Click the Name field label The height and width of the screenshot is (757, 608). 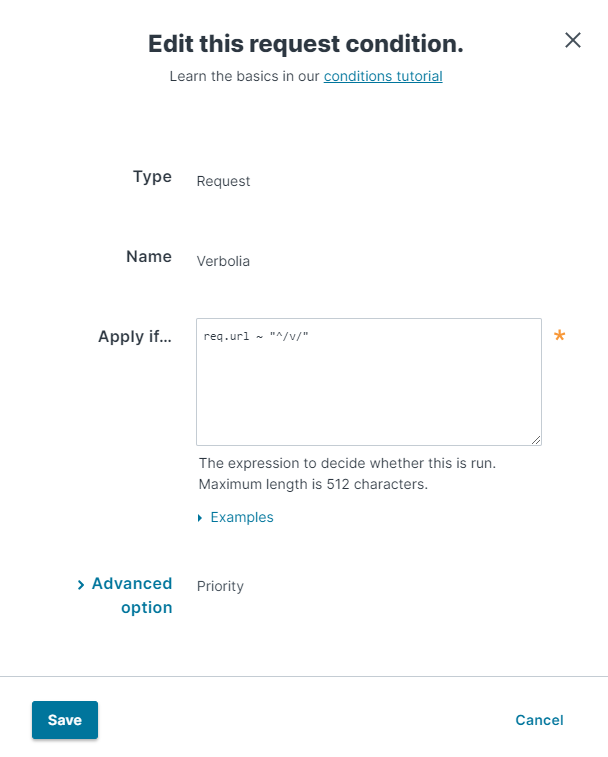point(149,256)
